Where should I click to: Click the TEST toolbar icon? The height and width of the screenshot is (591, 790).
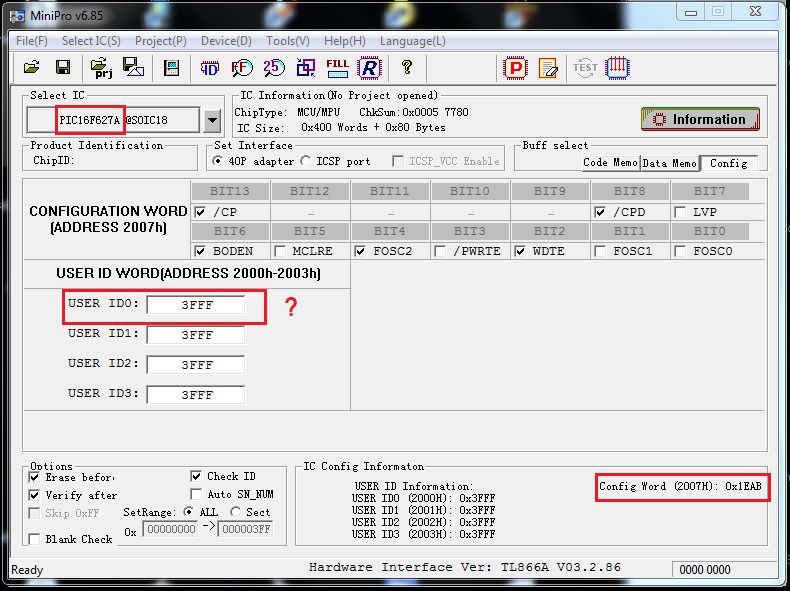pyautogui.click(x=585, y=68)
